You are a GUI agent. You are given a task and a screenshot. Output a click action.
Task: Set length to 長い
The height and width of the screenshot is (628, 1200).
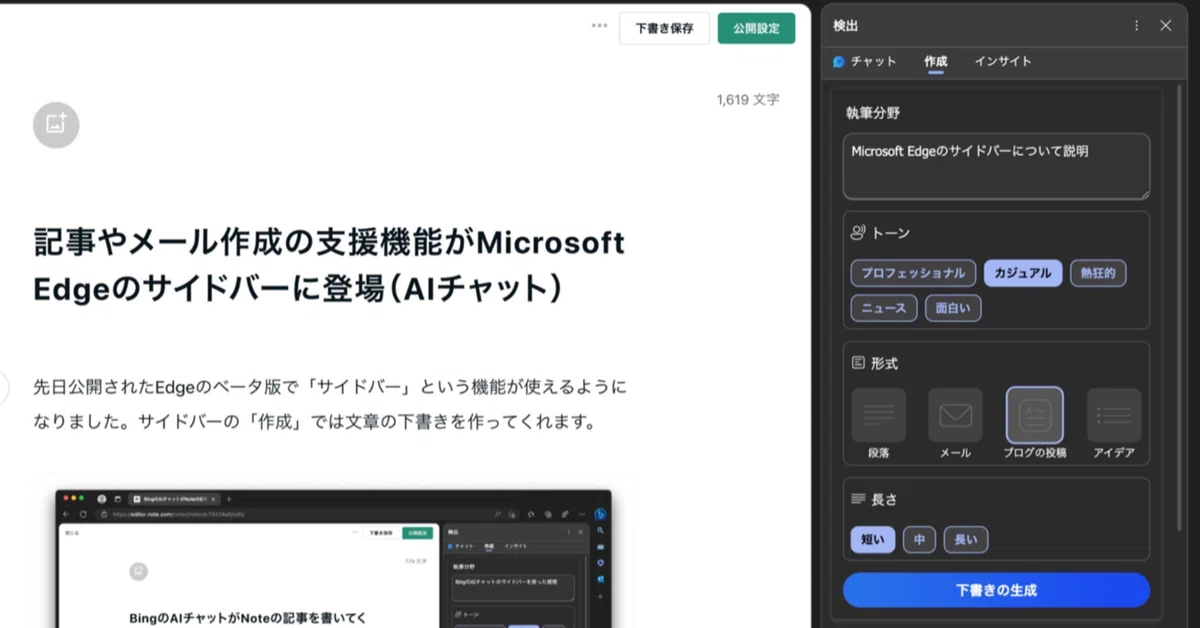point(966,540)
